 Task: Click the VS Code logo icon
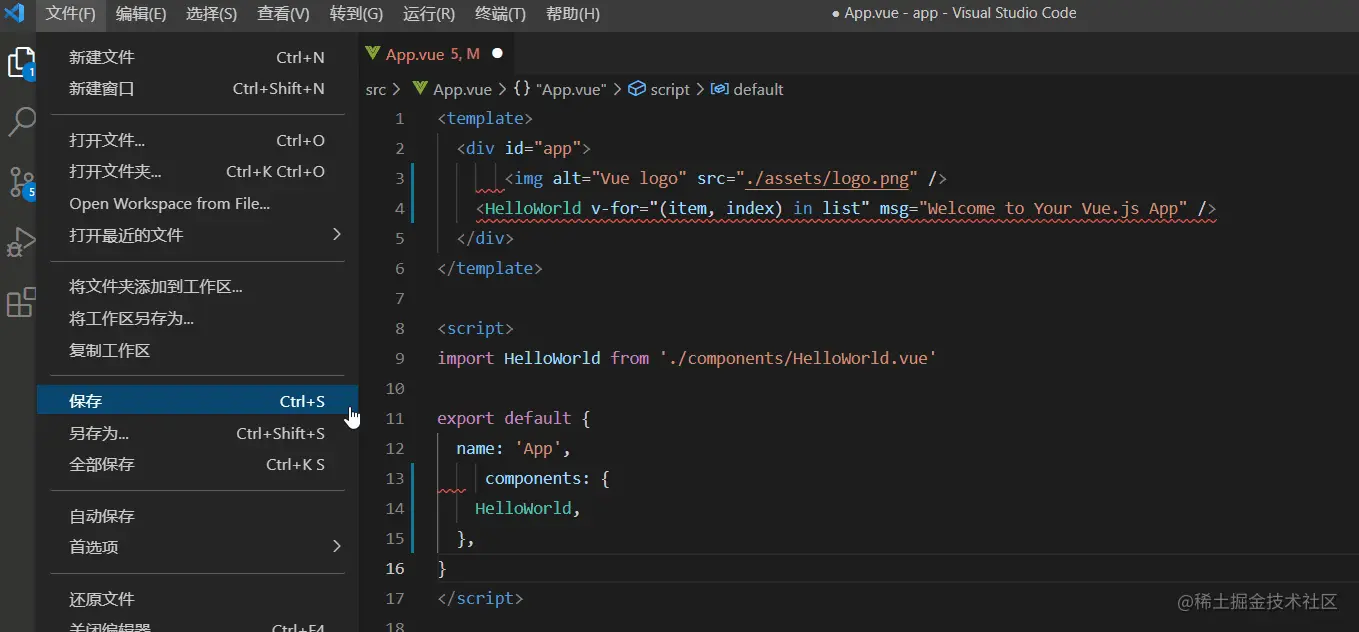point(14,13)
